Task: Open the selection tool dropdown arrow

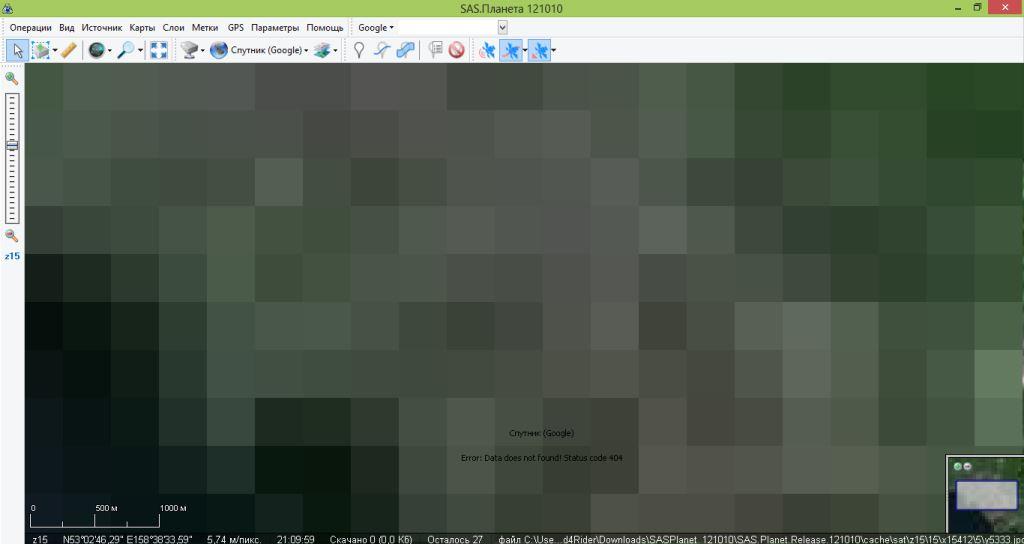Action: pyautogui.click(x=50, y=50)
